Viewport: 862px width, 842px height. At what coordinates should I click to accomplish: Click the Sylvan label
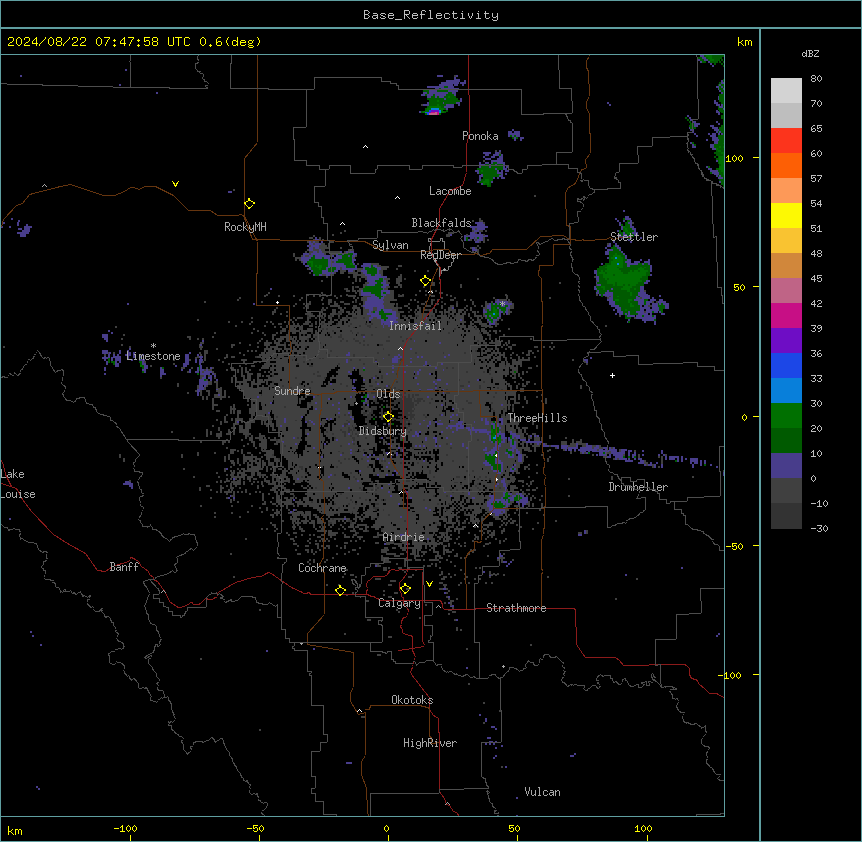click(390, 245)
